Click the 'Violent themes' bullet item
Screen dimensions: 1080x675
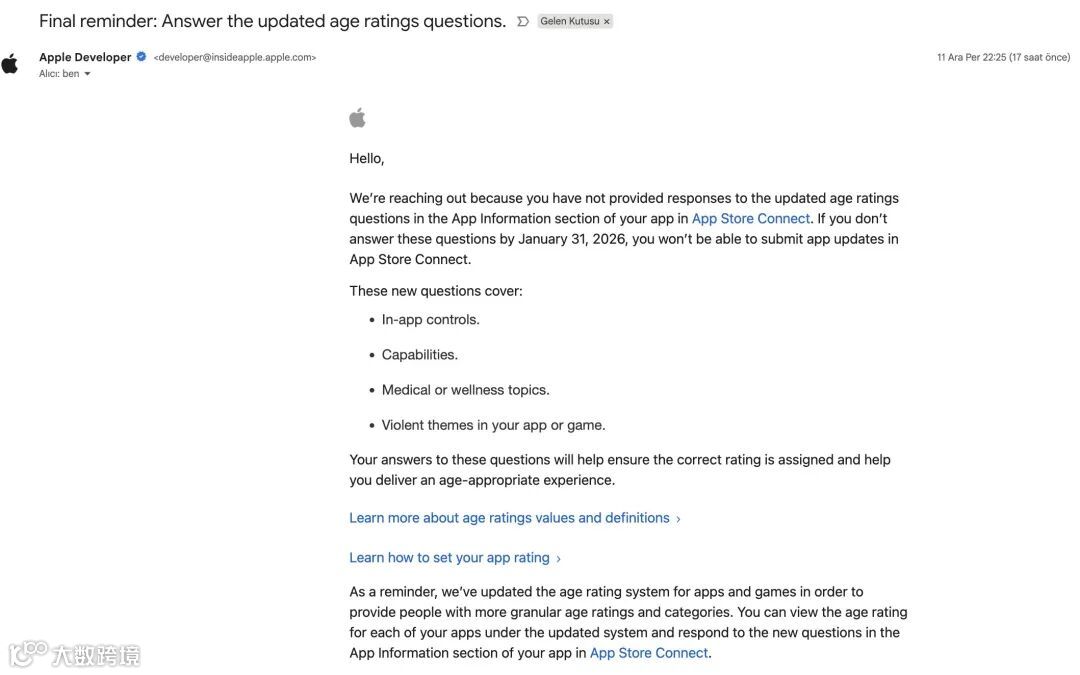click(x=493, y=425)
